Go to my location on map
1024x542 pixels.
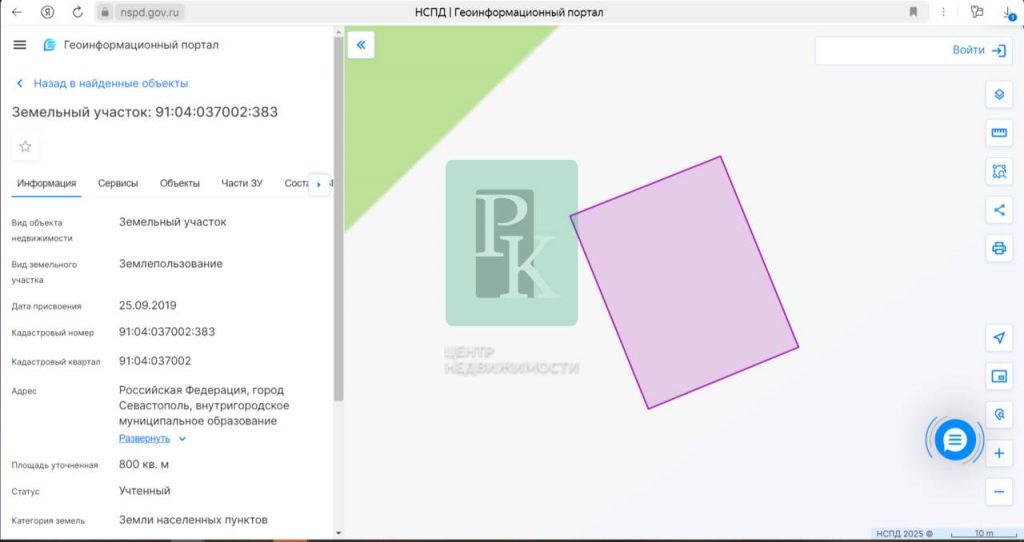(x=999, y=338)
